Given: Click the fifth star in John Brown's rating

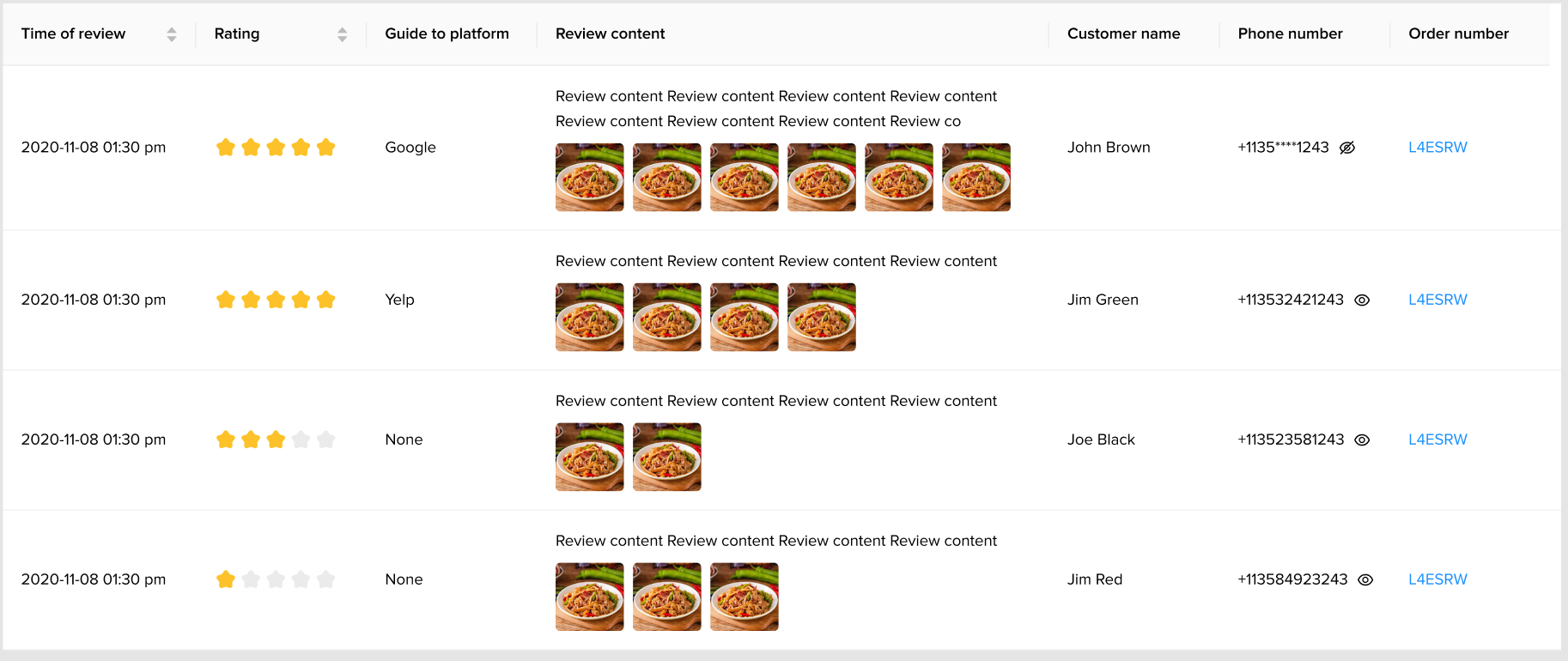Looking at the screenshot, I should click(x=325, y=148).
